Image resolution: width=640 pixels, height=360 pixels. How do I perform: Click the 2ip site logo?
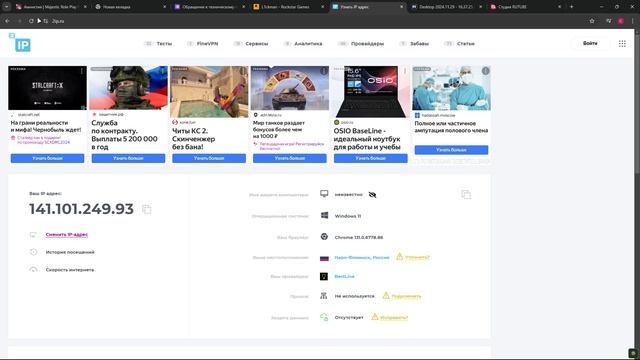[x=20, y=43]
